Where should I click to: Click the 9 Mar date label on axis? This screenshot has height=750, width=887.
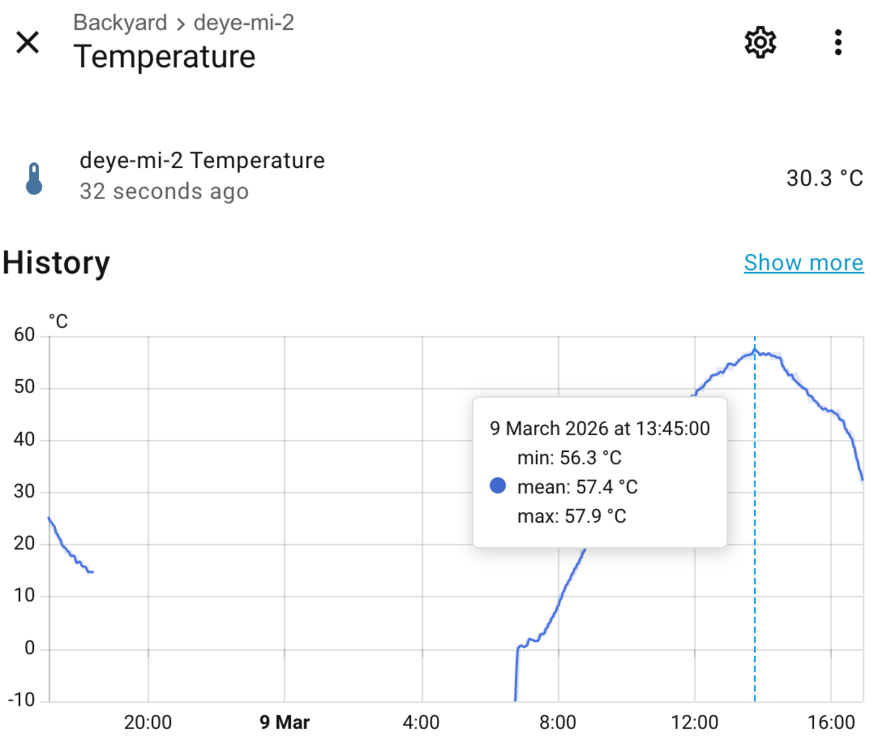285,722
